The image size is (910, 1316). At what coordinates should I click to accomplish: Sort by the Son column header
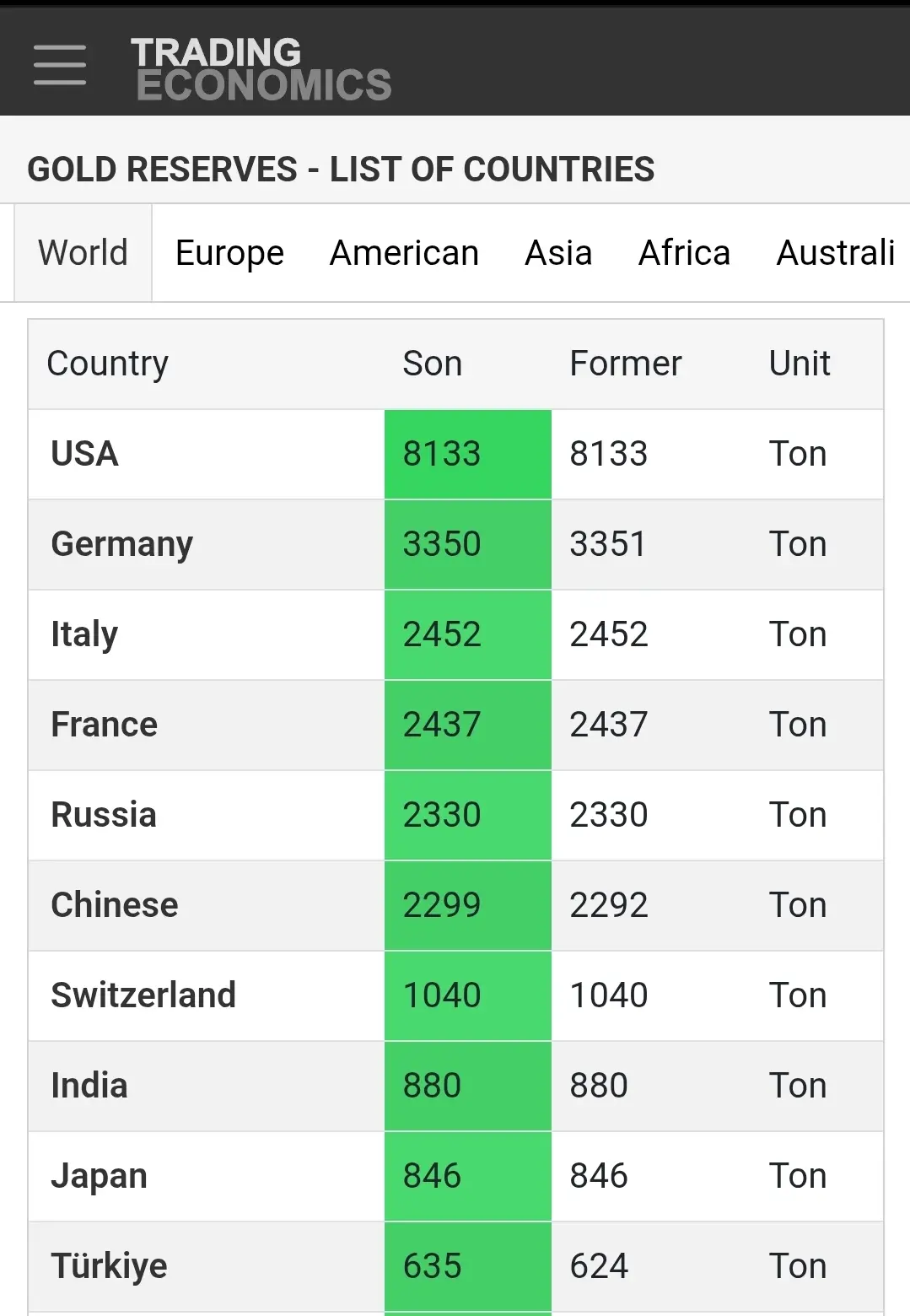click(x=432, y=364)
